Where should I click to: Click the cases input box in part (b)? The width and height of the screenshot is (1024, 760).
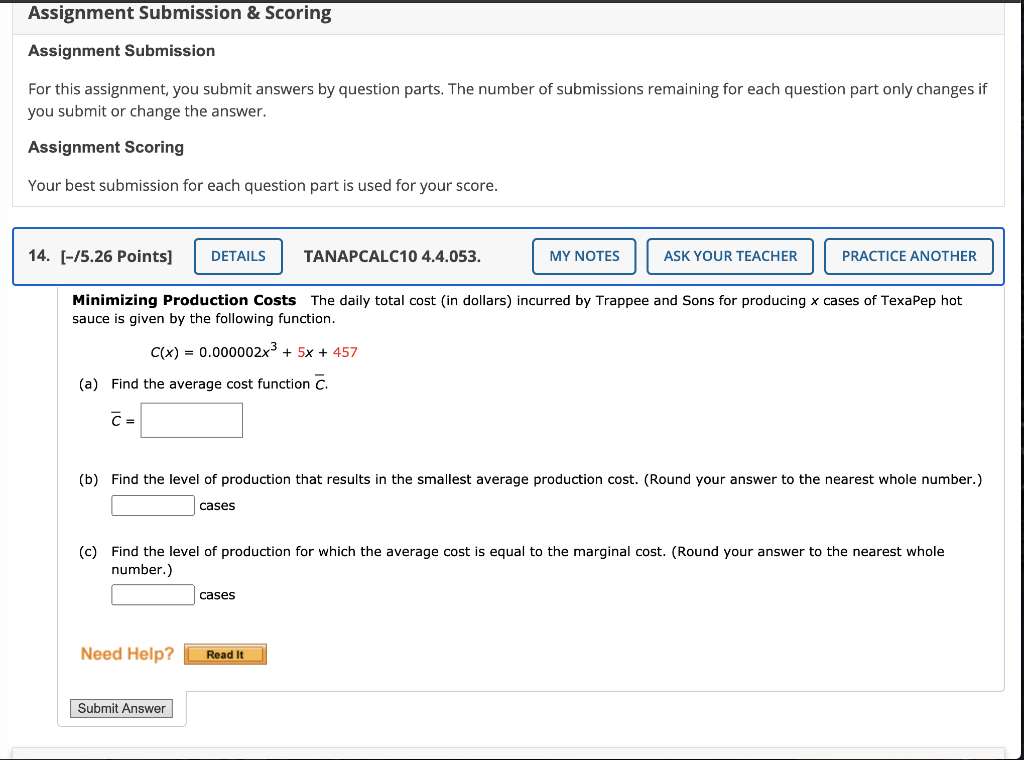pyautogui.click(x=152, y=505)
